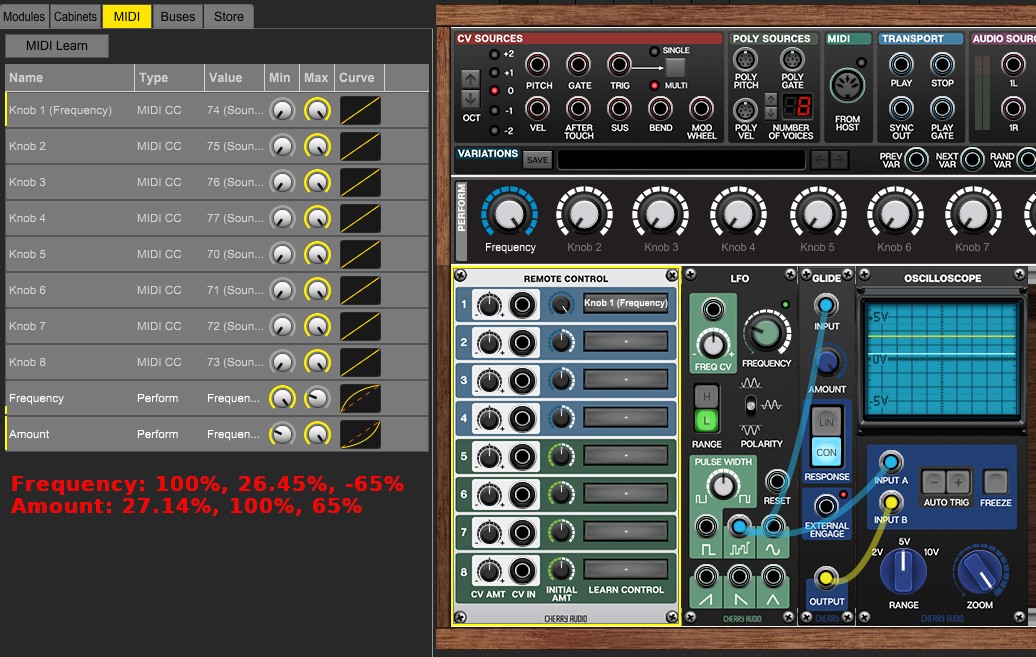This screenshot has width=1036, height=657.
Task: Click the oscilloscope ZOOM knob
Action: pyautogui.click(x=980, y=572)
